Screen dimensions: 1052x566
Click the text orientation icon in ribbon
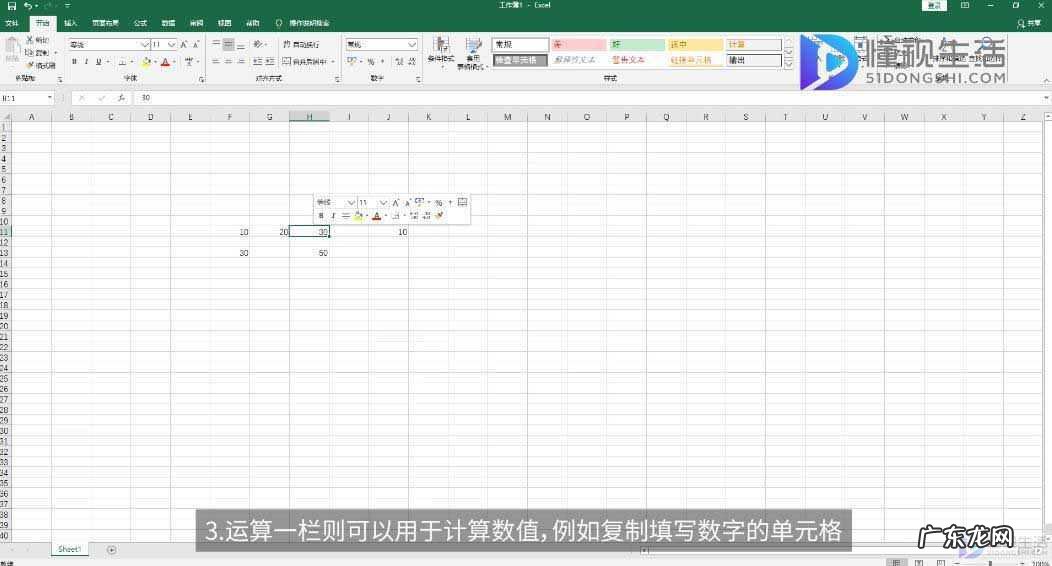point(259,44)
